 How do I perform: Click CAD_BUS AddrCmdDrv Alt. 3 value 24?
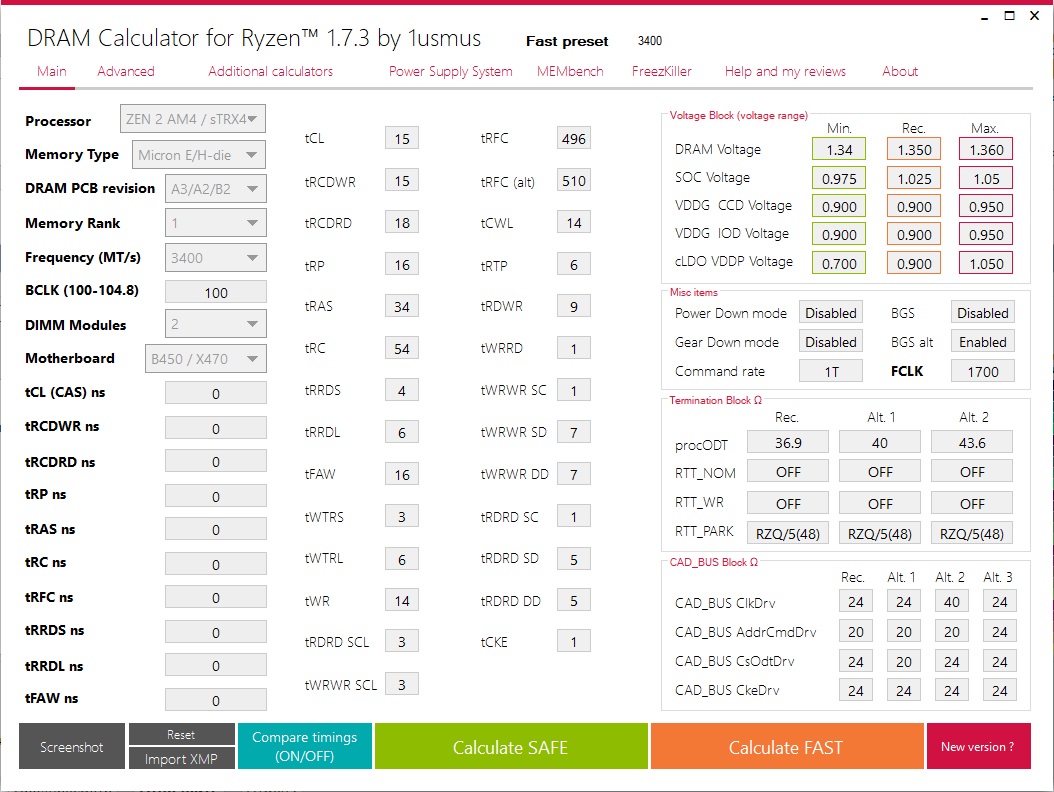pos(1000,631)
